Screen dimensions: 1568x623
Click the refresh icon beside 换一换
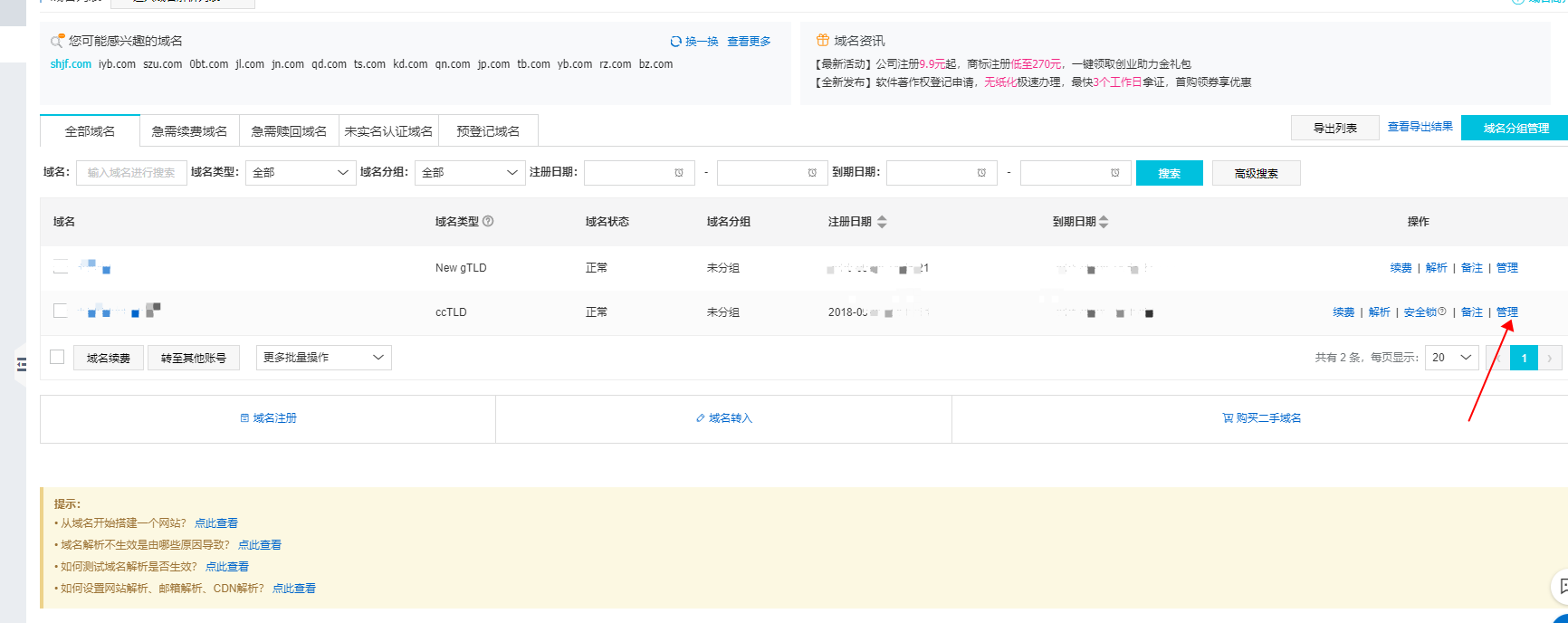click(x=675, y=42)
